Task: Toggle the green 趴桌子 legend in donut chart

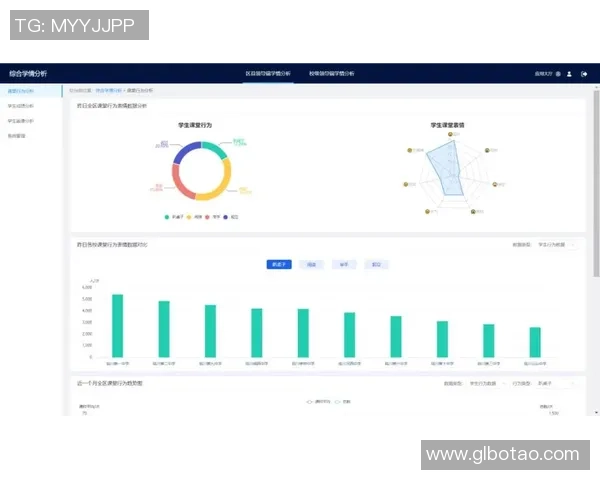Action: pyautogui.click(x=172, y=216)
